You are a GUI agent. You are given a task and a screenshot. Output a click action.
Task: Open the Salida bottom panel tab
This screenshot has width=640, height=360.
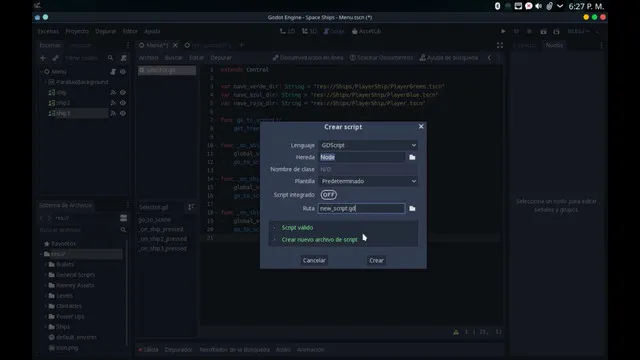(149, 350)
